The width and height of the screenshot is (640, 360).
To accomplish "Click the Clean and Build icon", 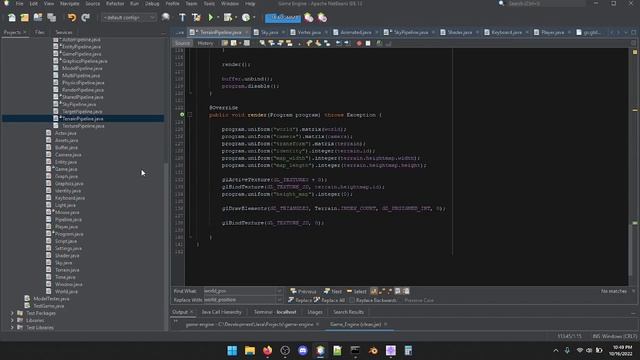I will tap(196, 18).
